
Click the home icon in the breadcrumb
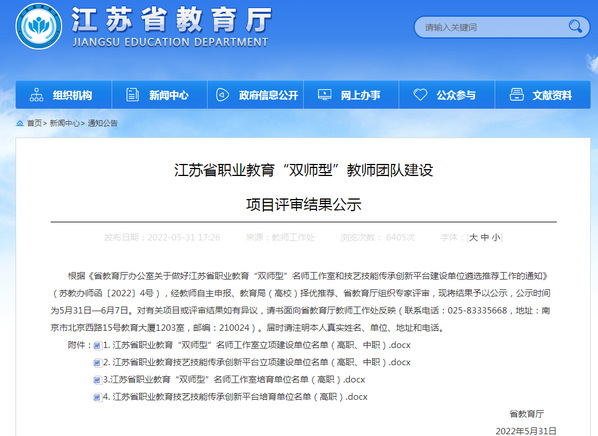20,123
